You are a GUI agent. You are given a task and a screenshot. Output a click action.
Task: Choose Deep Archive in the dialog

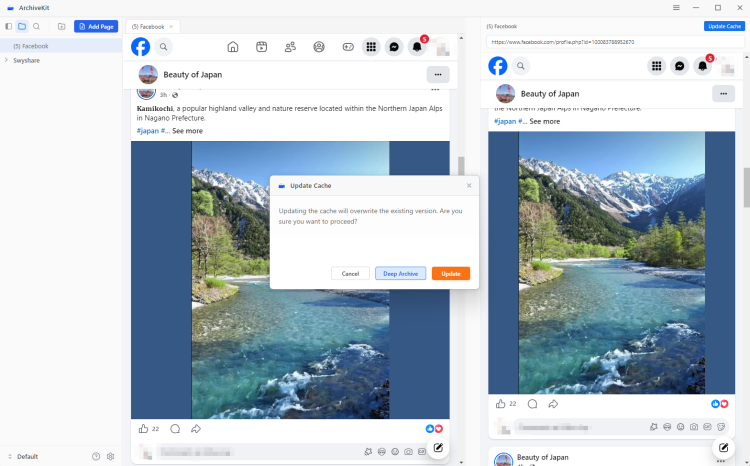point(400,273)
